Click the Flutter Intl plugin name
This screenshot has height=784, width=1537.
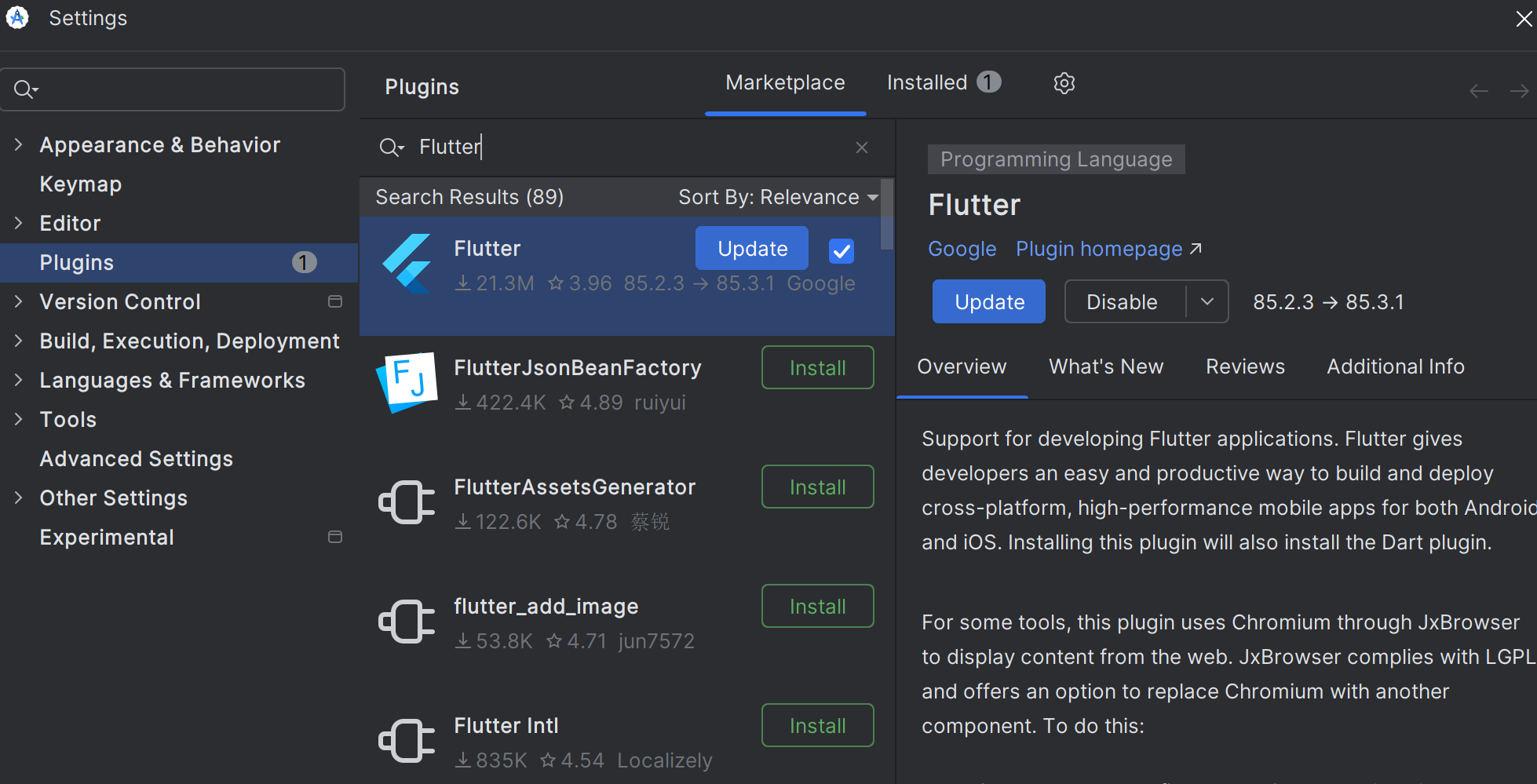coord(506,725)
